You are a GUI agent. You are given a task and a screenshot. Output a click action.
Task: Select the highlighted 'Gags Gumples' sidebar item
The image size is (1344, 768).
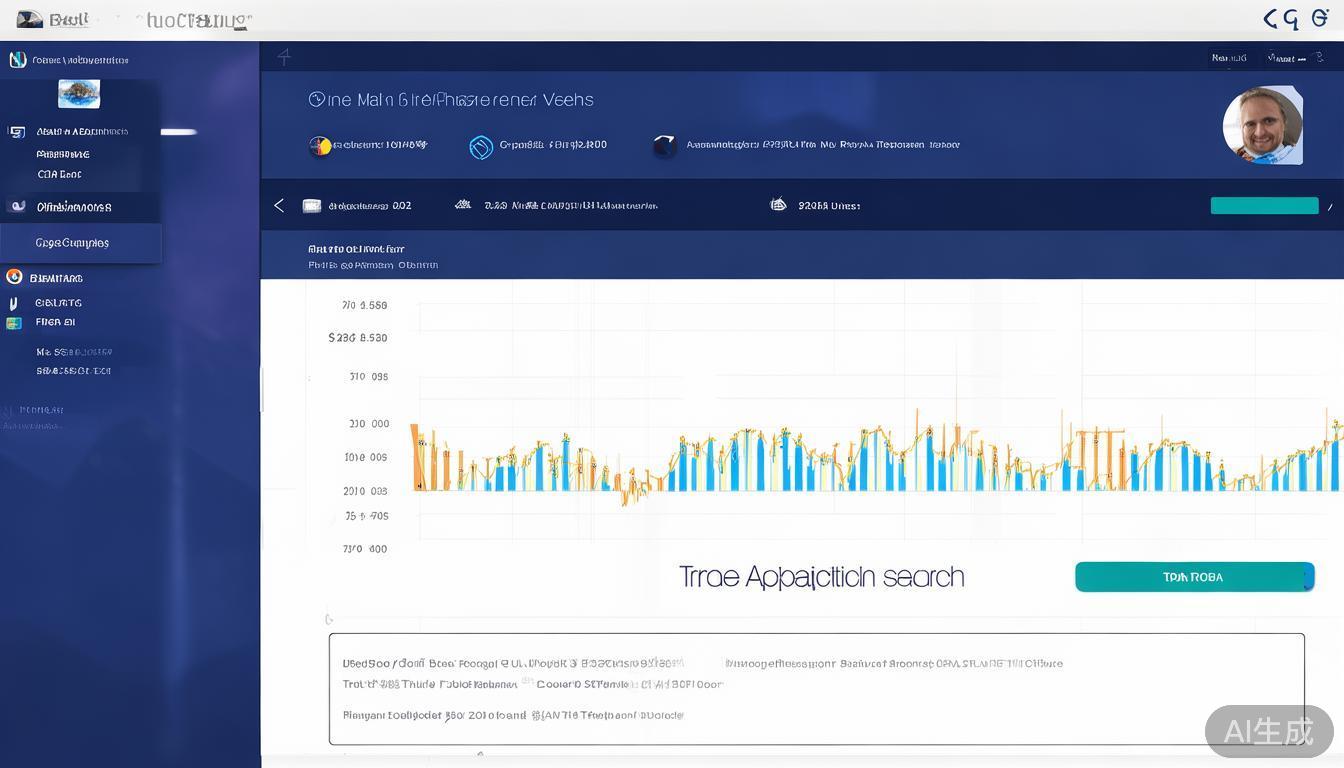pos(80,243)
